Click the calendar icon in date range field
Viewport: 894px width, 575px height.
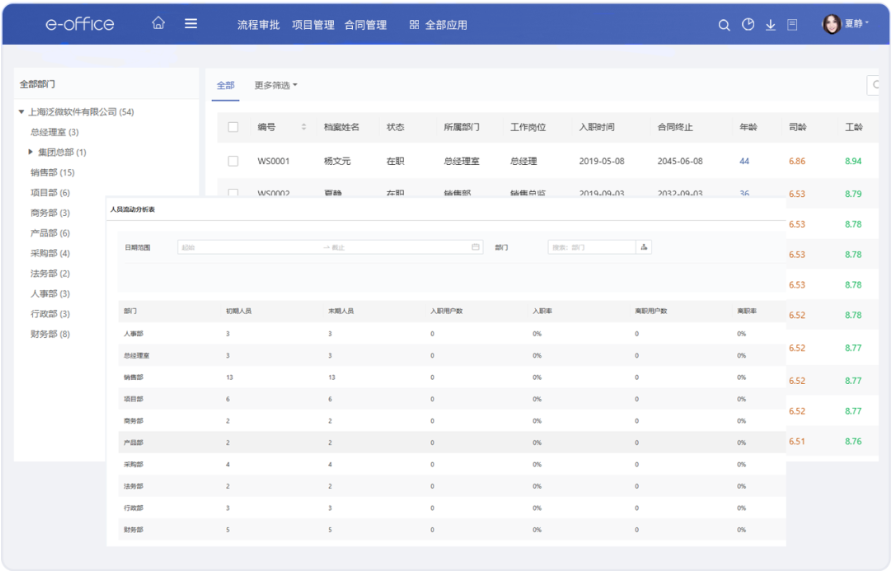pos(476,247)
